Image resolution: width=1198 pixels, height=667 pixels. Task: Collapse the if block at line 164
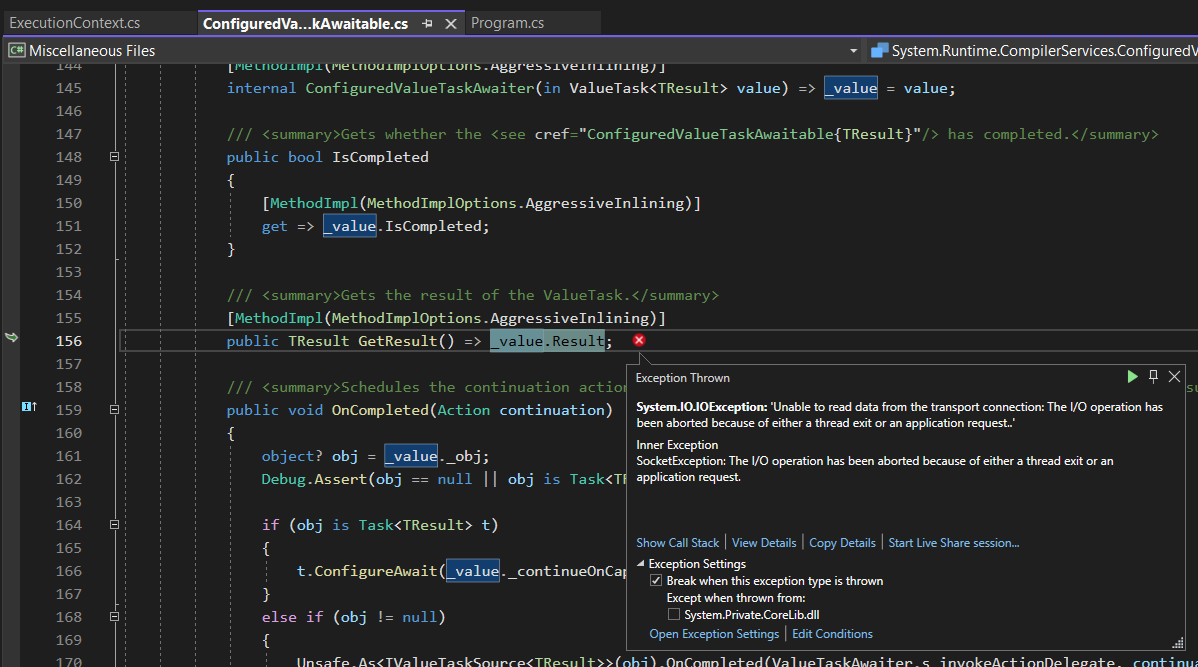(115, 525)
